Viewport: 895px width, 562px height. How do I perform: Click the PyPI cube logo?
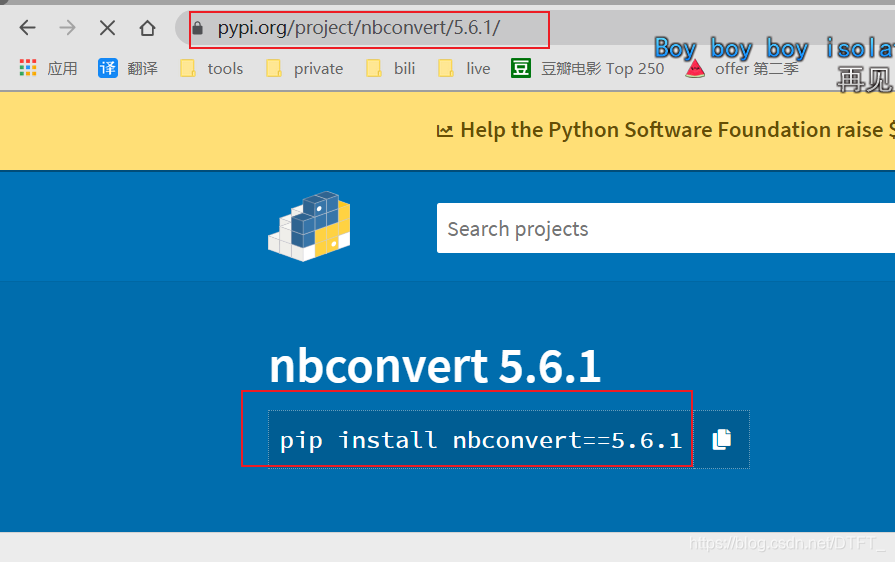point(309,226)
